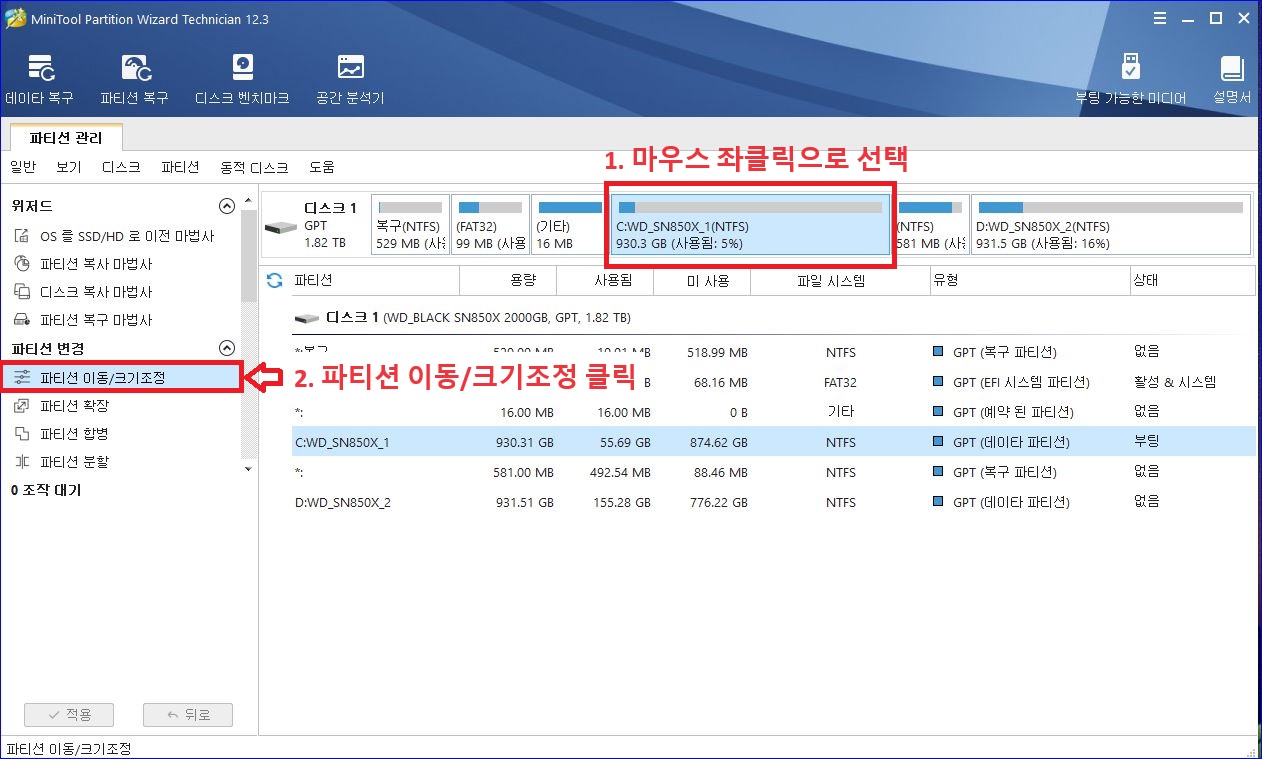The image size is (1262, 759).
Task: Select C:WD_SN850X_1 block in the disk map
Action: tap(750, 224)
